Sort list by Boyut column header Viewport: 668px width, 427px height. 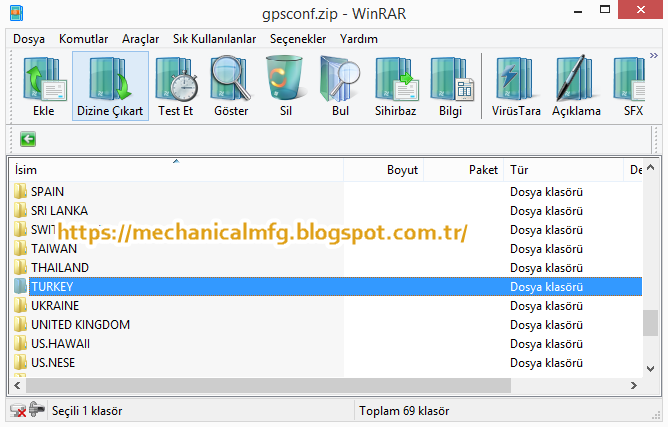[383, 170]
